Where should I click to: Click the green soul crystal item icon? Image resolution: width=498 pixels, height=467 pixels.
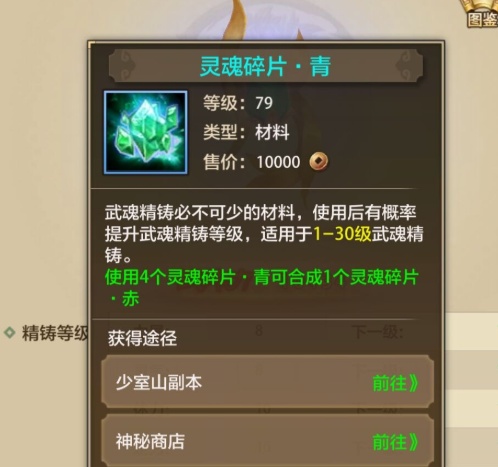tap(146, 132)
